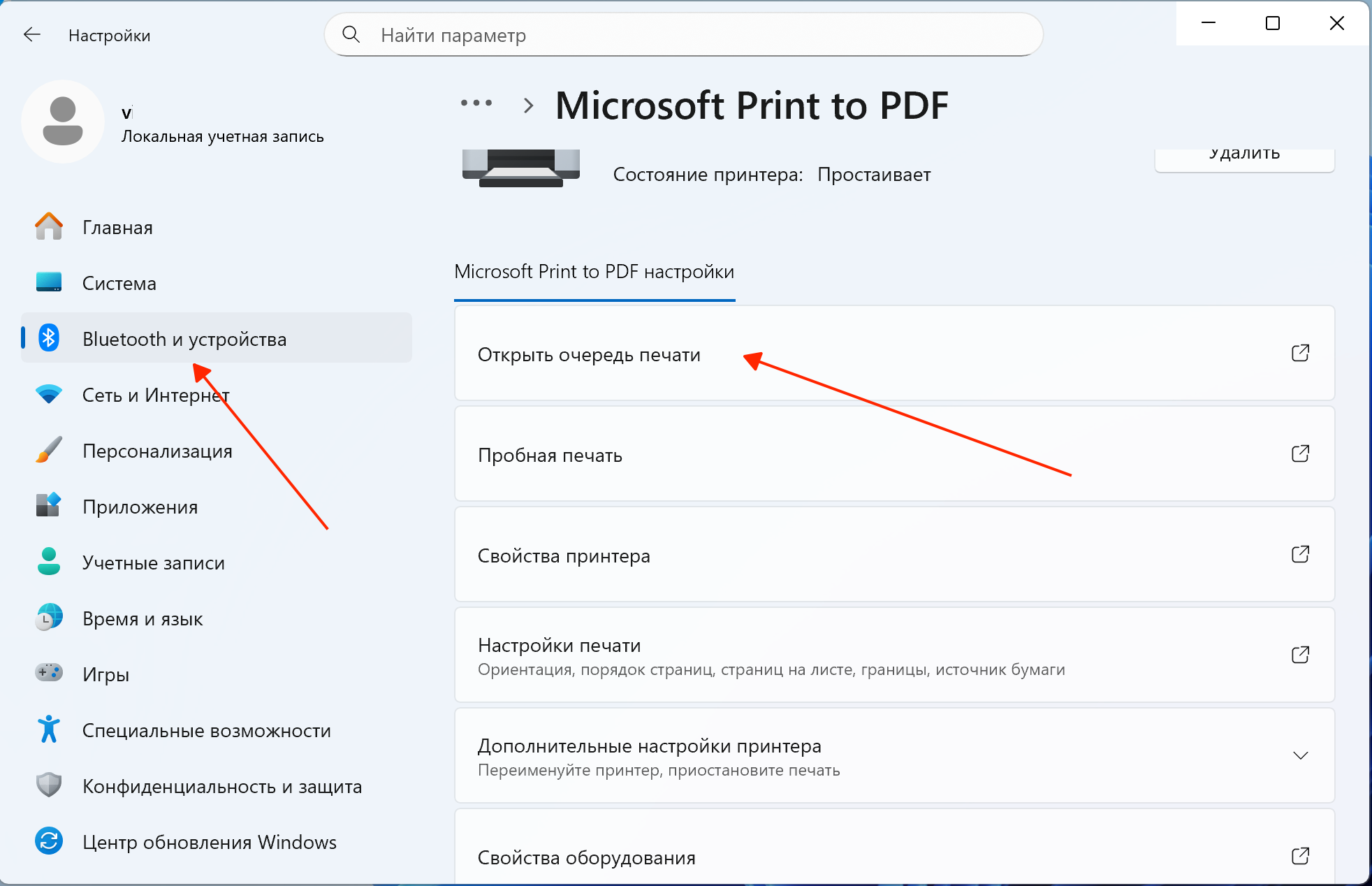Viewport: 1372px width, 886px height.
Task: Open Персонализация settings
Action: (x=217, y=451)
